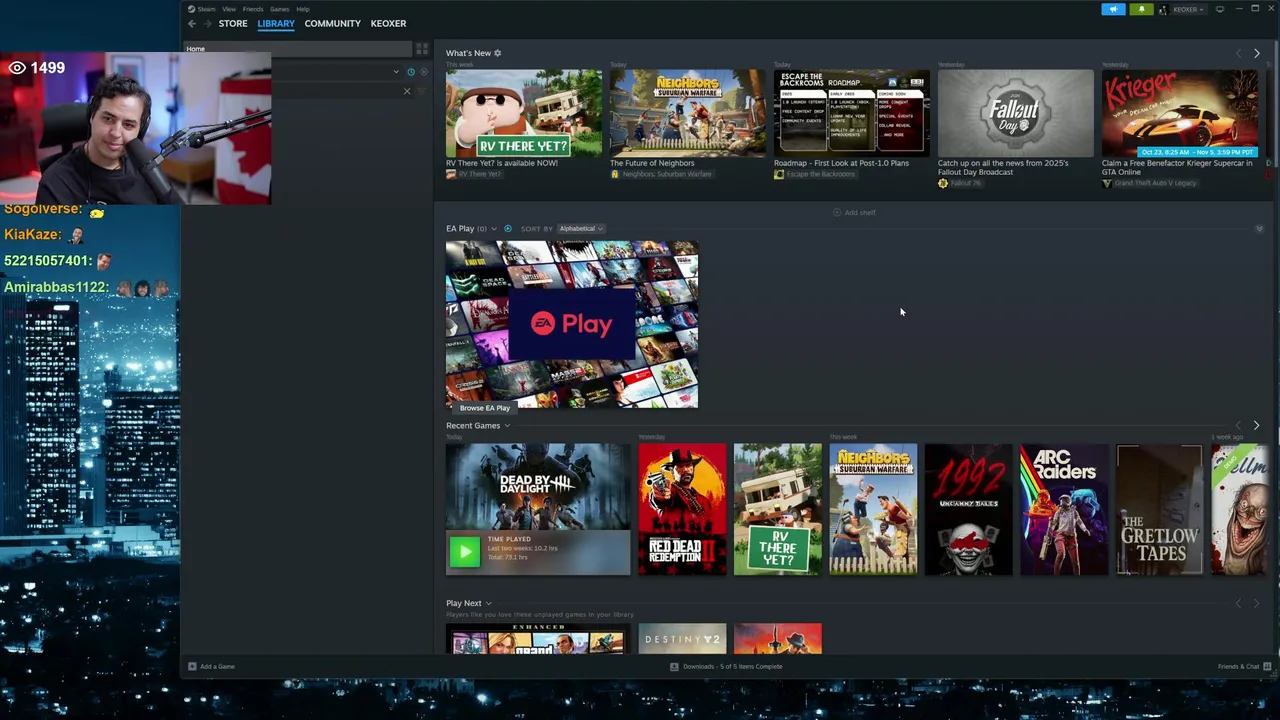This screenshot has width=1280, height=720.
Task: Toggle show ready-to-play games icon
Action: (x=424, y=72)
